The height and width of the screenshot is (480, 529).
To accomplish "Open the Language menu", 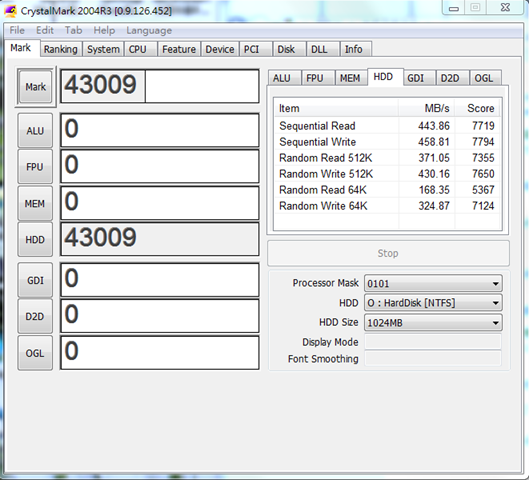I will [149, 30].
